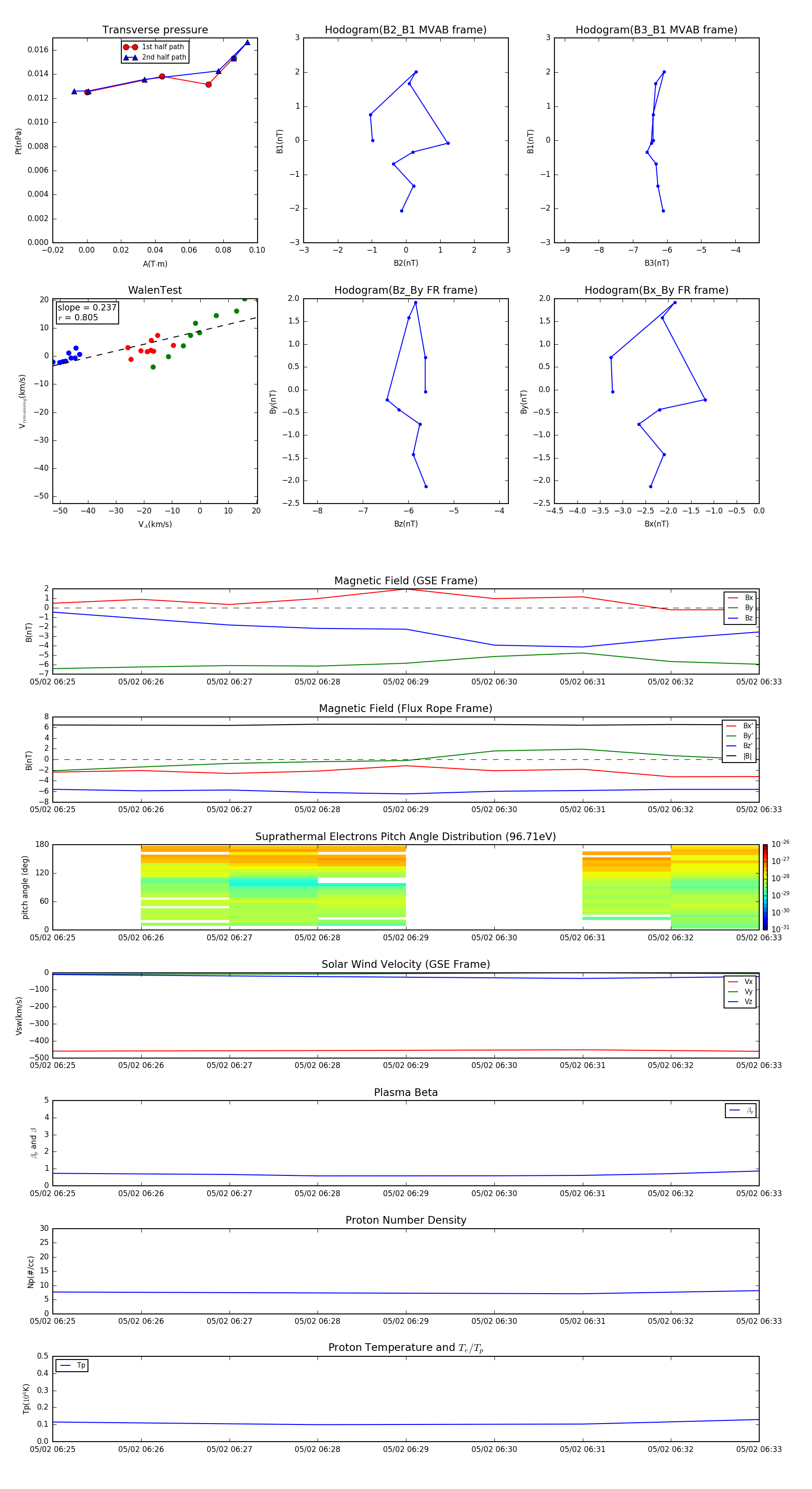Select the "By" entry in GSE field legend
The height and width of the screenshot is (1489, 812).
coord(741,607)
